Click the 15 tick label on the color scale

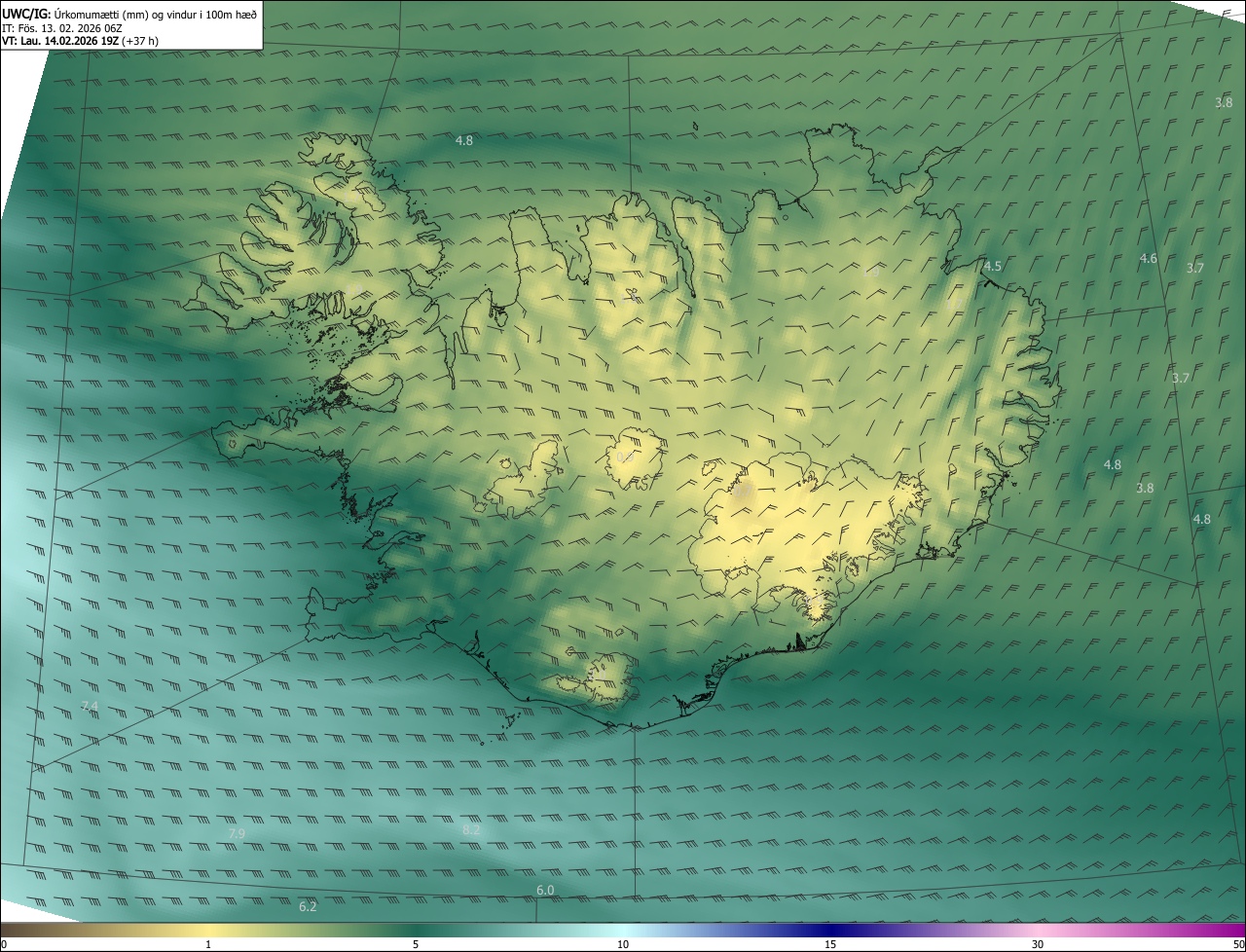point(830,944)
